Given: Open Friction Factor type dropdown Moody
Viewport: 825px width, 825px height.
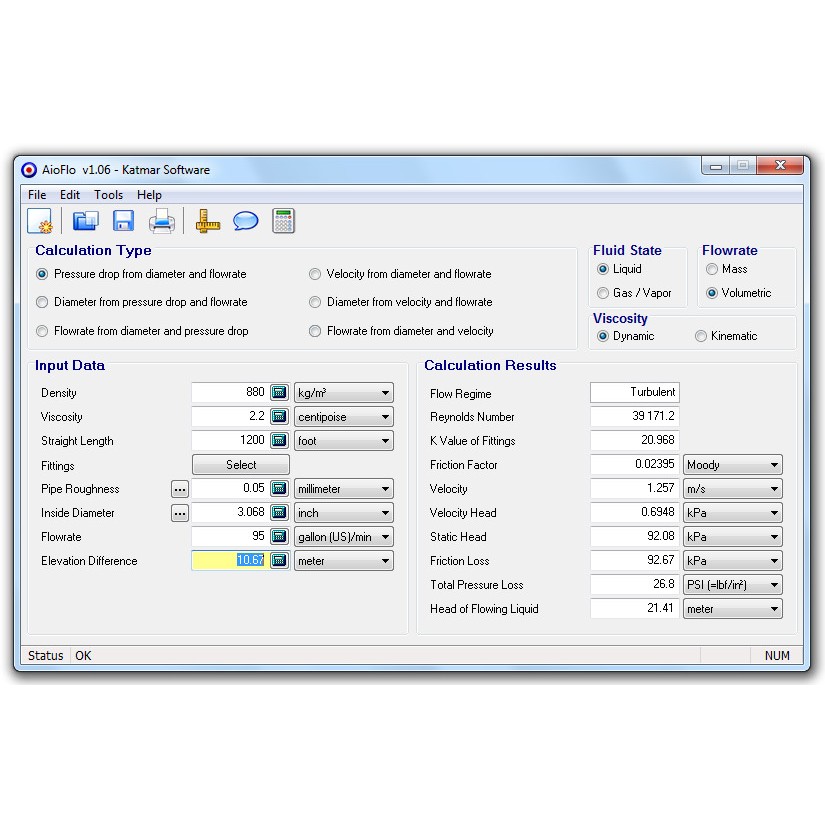Looking at the screenshot, I should (x=732, y=465).
